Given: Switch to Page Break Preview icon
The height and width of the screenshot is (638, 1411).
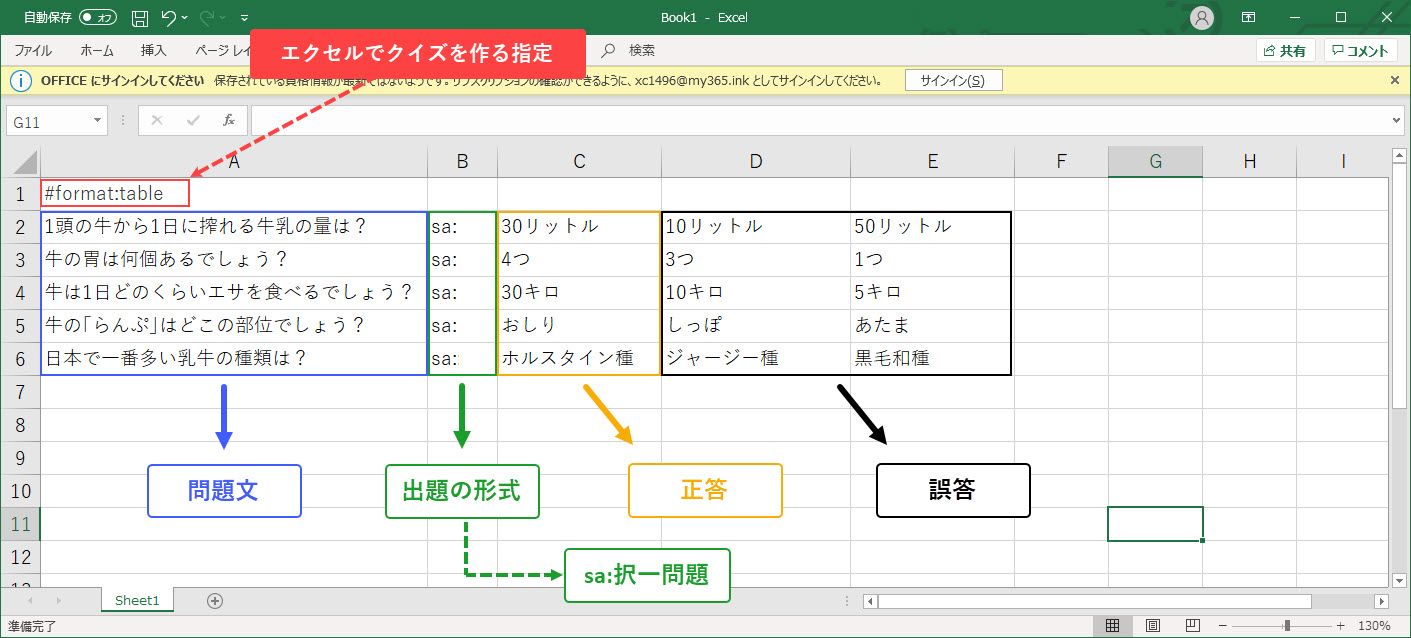Looking at the screenshot, I should (x=1191, y=626).
